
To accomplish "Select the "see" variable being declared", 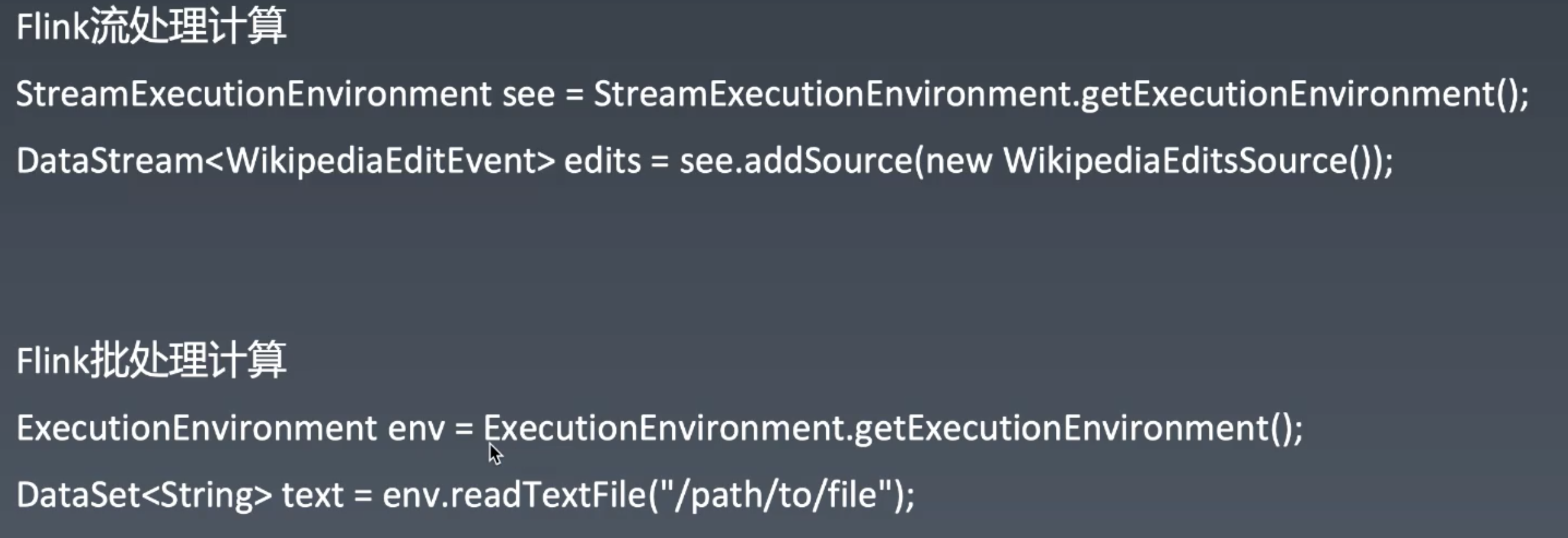I will click(528, 94).
